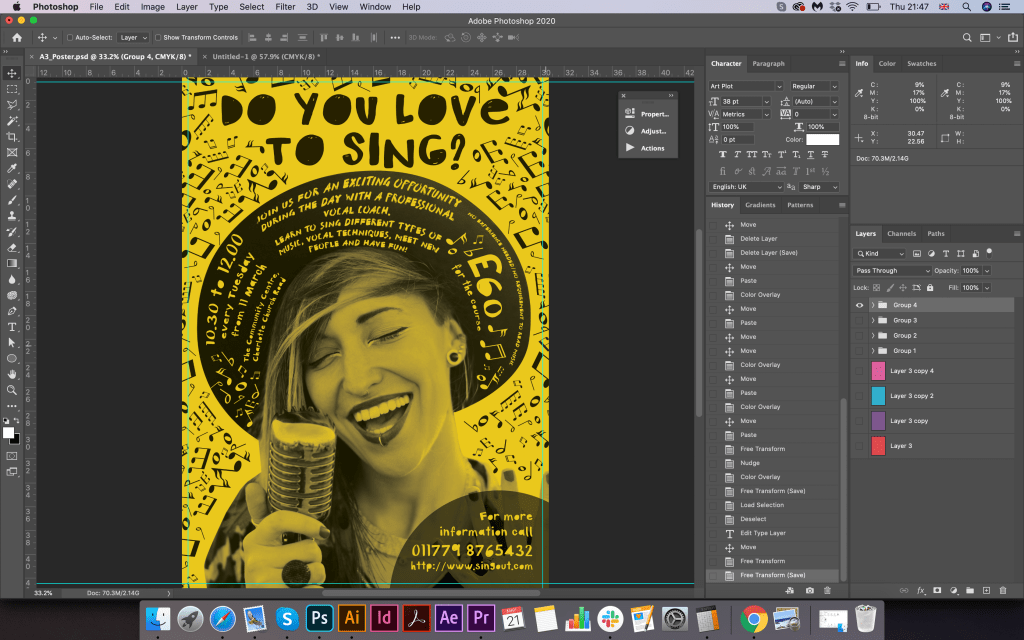1024x640 pixels.
Task: Select the Crop tool in the toolbar
Action: click(x=12, y=136)
